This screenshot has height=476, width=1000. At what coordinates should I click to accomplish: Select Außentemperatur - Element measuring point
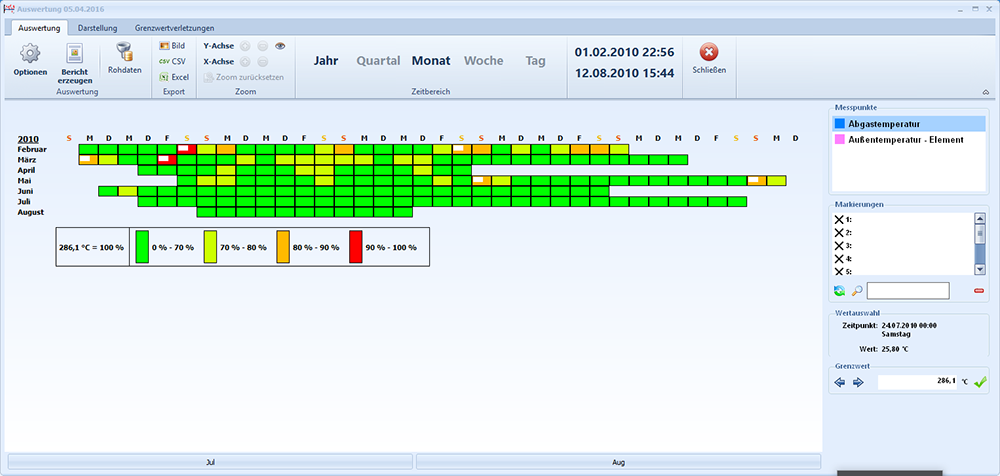(909, 139)
